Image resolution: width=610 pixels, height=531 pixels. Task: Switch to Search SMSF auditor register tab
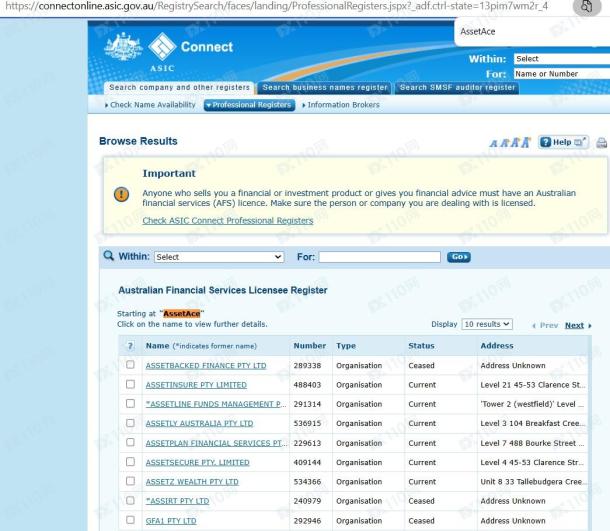[457, 88]
